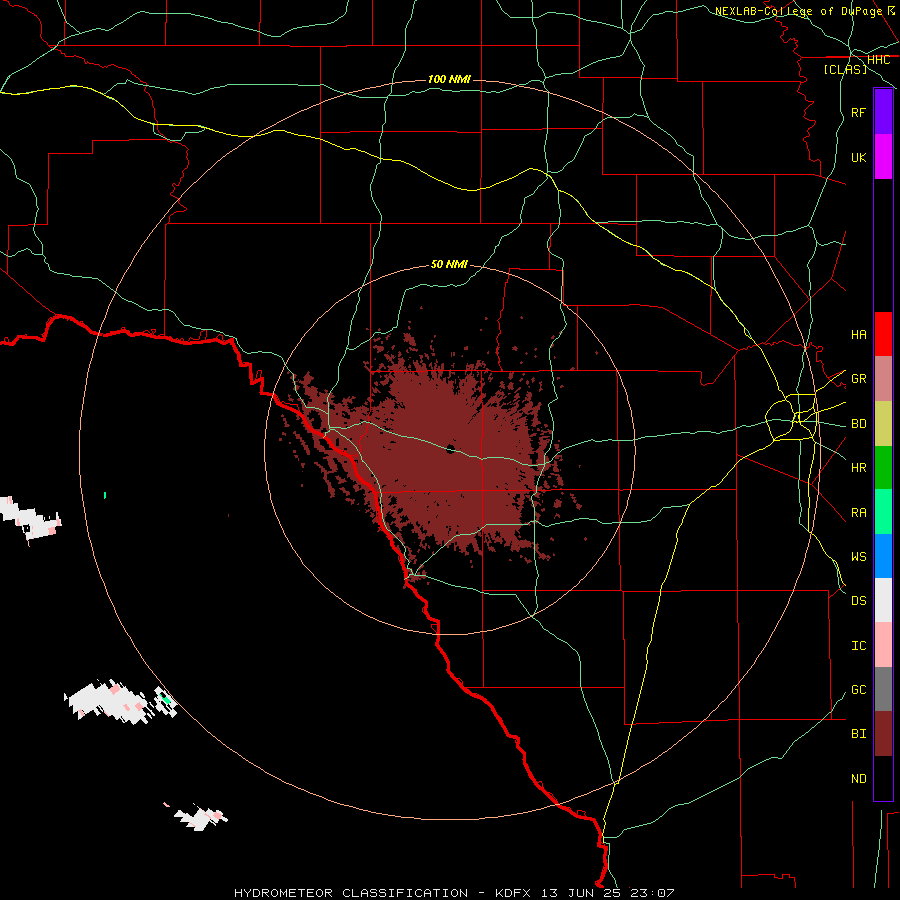
Task: Click the 'RA' legend label
Action: coord(858,513)
